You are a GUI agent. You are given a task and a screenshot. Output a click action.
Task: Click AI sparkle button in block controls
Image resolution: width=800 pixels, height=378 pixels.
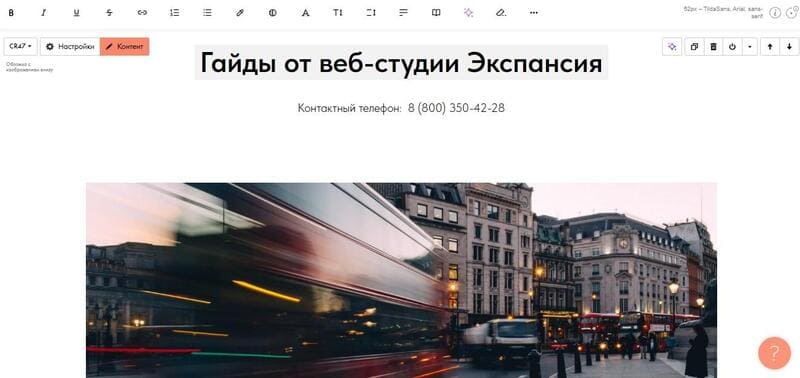tap(672, 47)
